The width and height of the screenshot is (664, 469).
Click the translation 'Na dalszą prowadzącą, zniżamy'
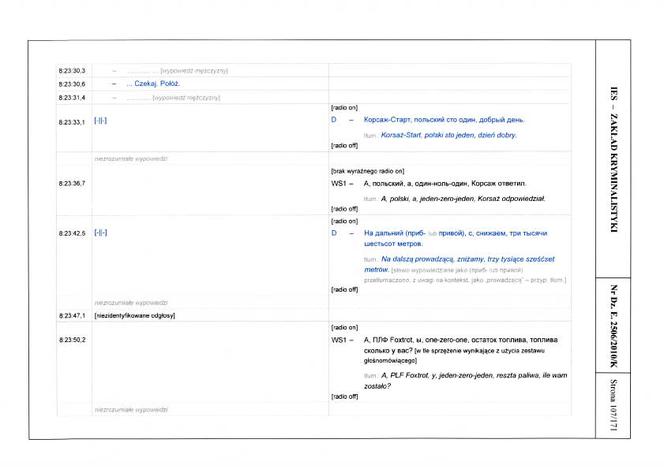pos(432,259)
